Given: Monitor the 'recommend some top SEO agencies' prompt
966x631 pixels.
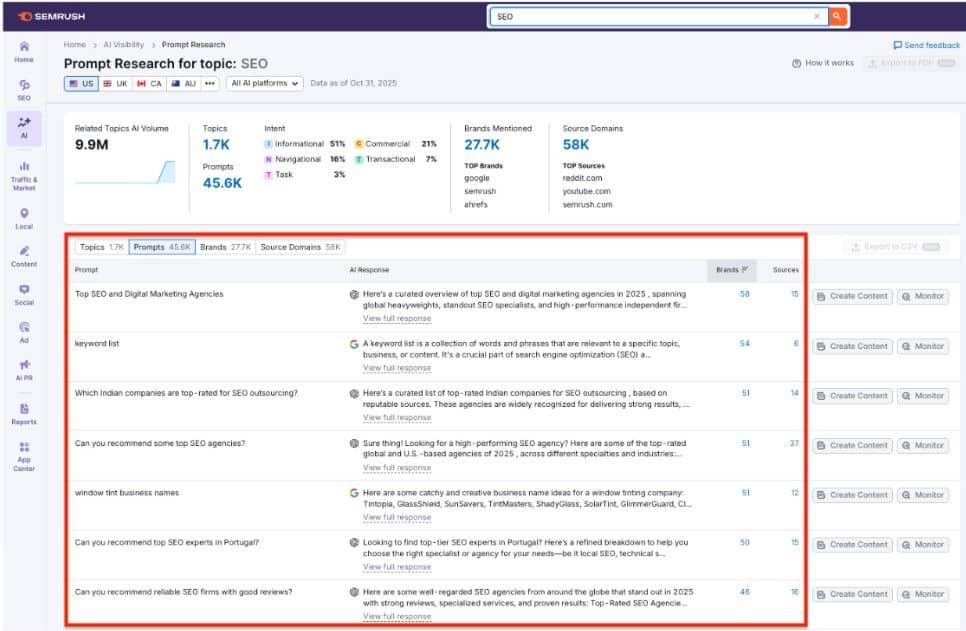Looking at the screenshot, I should [x=923, y=446].
